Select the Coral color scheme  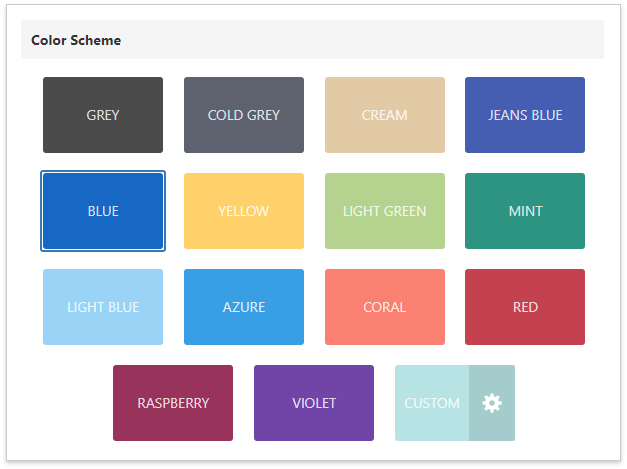[385, 307]
